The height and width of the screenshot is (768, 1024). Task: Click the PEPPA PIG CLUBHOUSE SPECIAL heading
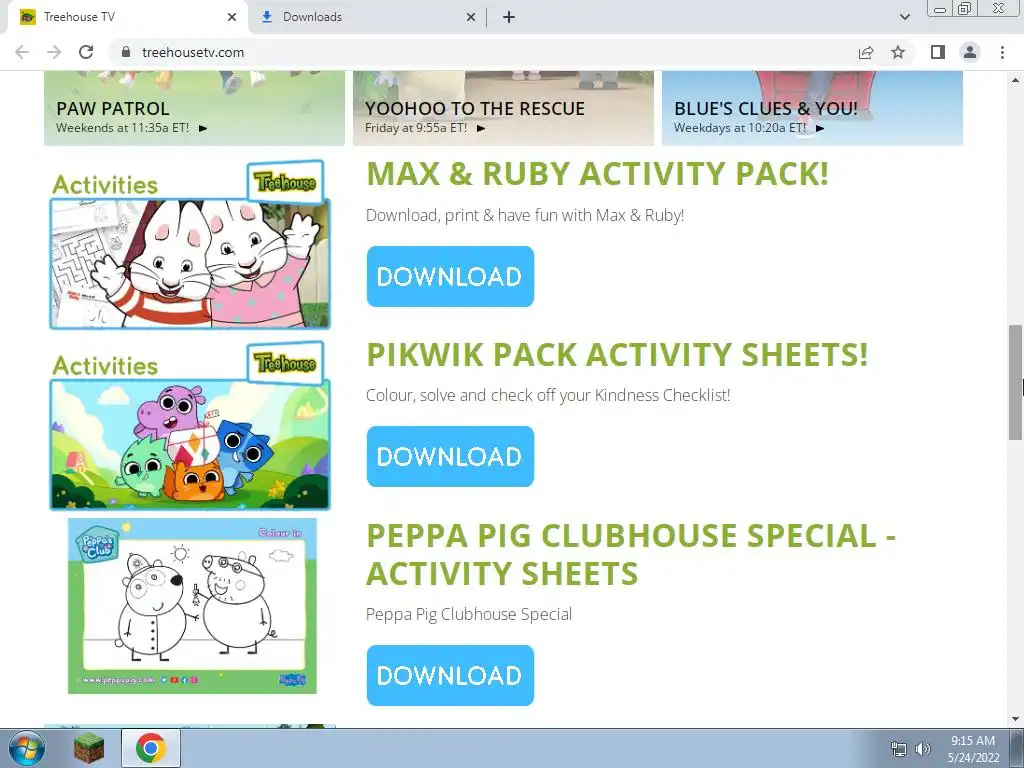pyautogui.click(x=631, y=554)
